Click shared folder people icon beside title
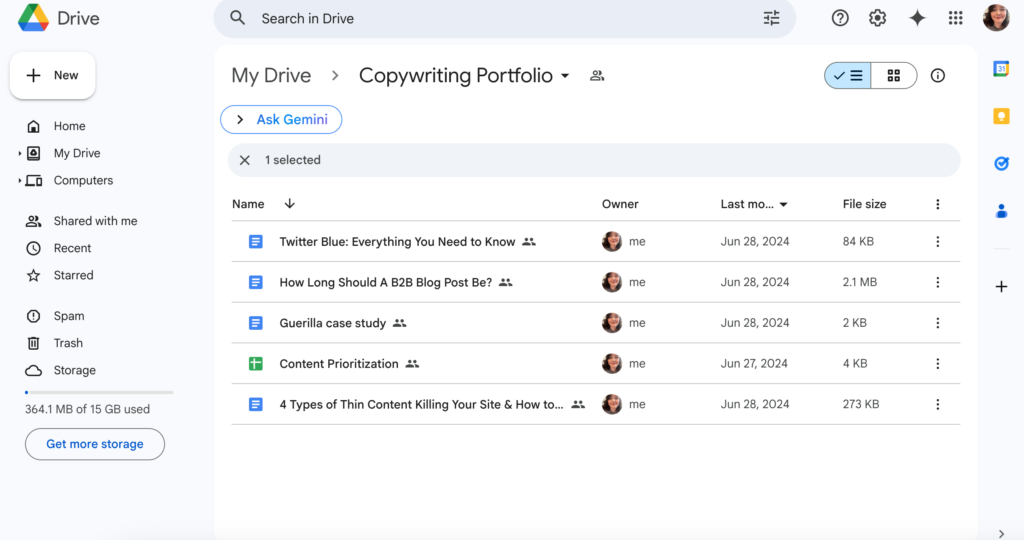The image size is (1024, 540). [x=597, y=76]
